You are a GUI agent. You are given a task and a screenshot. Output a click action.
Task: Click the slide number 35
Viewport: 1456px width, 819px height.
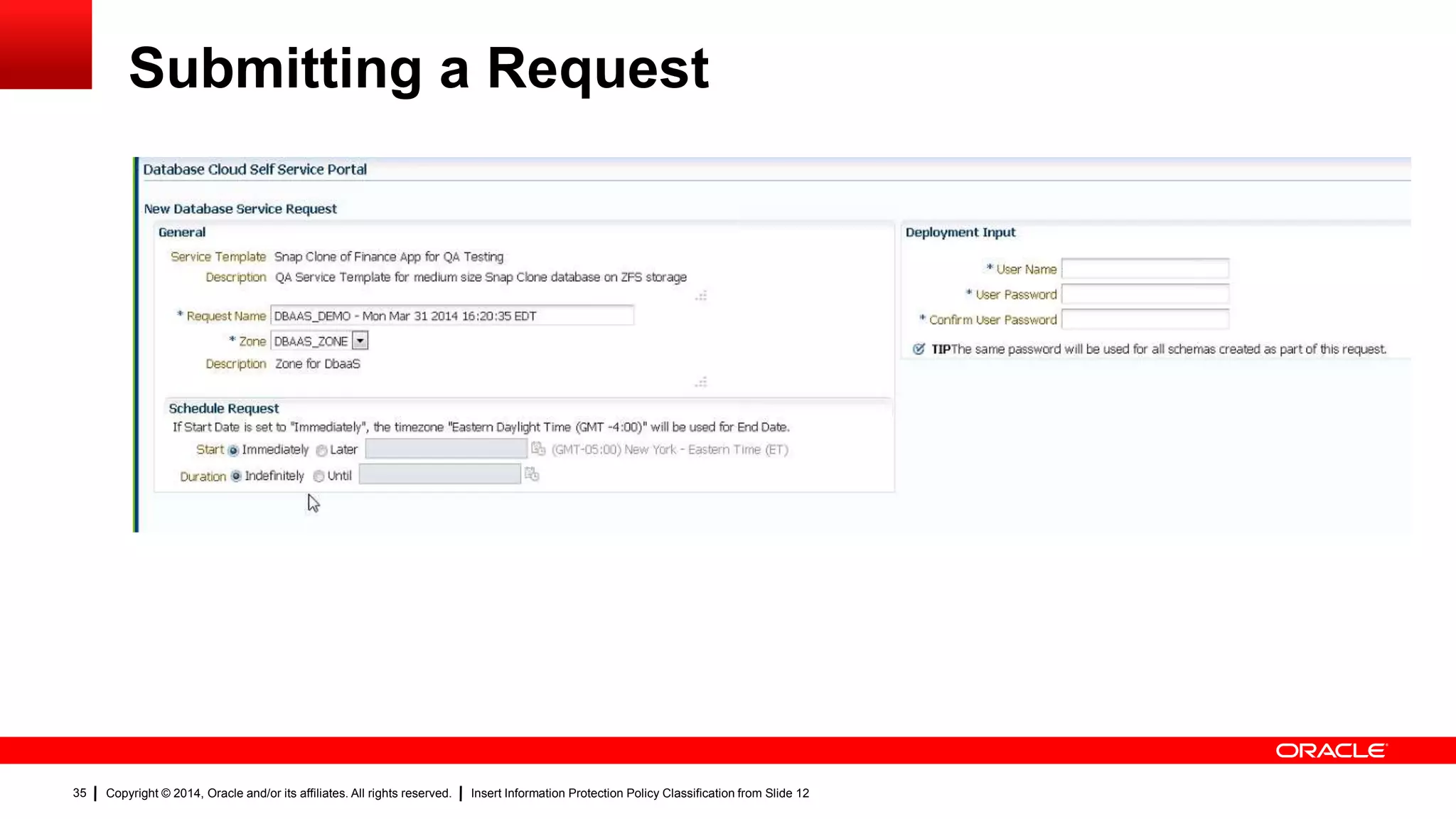(x=80, y=793)
